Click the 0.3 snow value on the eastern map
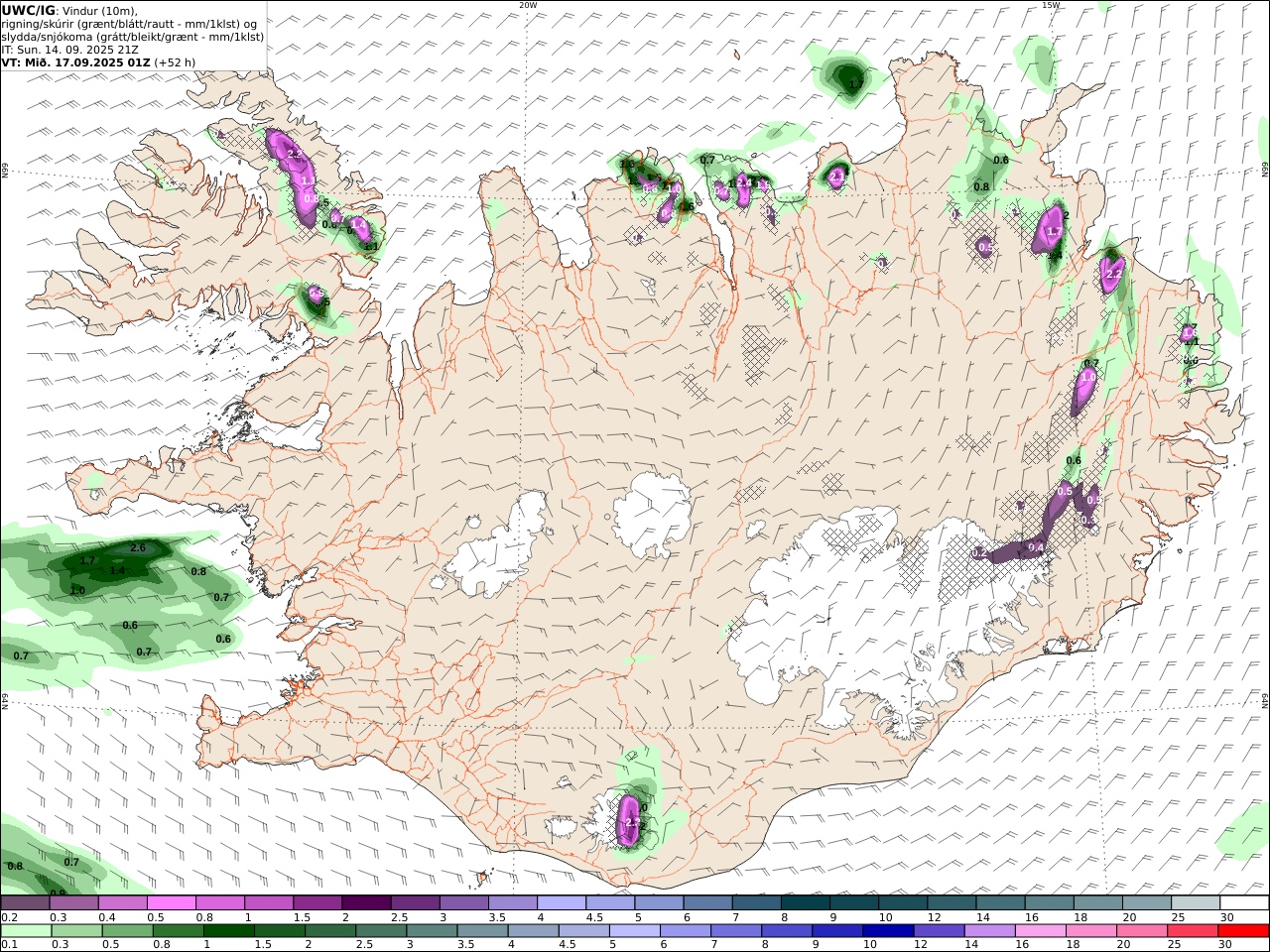 (x=1088, y=520)
